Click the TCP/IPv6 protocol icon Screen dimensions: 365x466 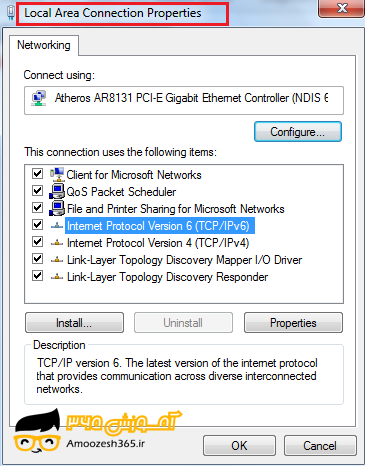tap(57, 226)
